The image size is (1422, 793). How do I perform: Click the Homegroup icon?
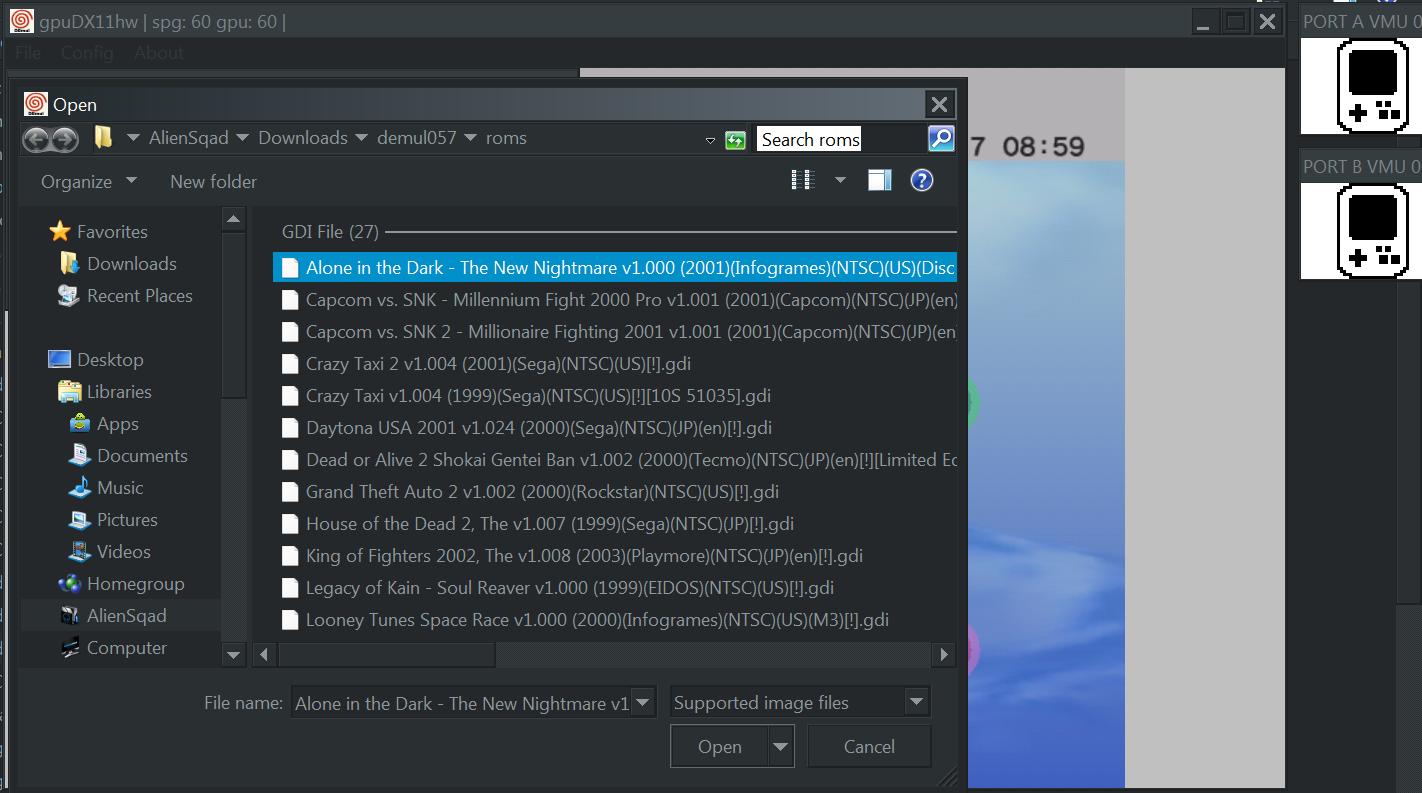pos(69,583)
